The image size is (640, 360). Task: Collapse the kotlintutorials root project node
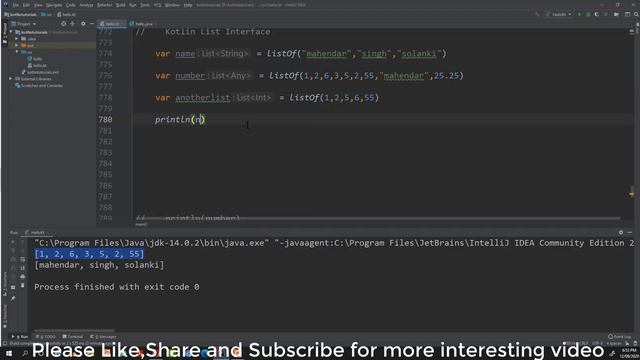point(11,32)
